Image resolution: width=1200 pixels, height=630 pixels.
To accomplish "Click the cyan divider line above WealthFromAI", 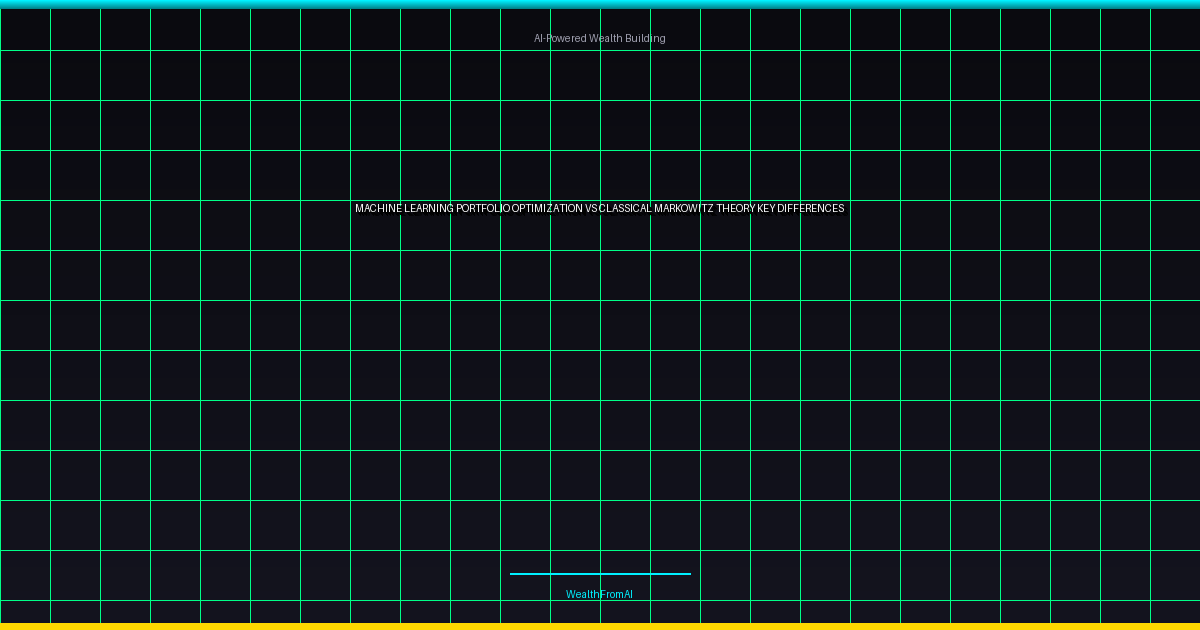I will (600, 574).
